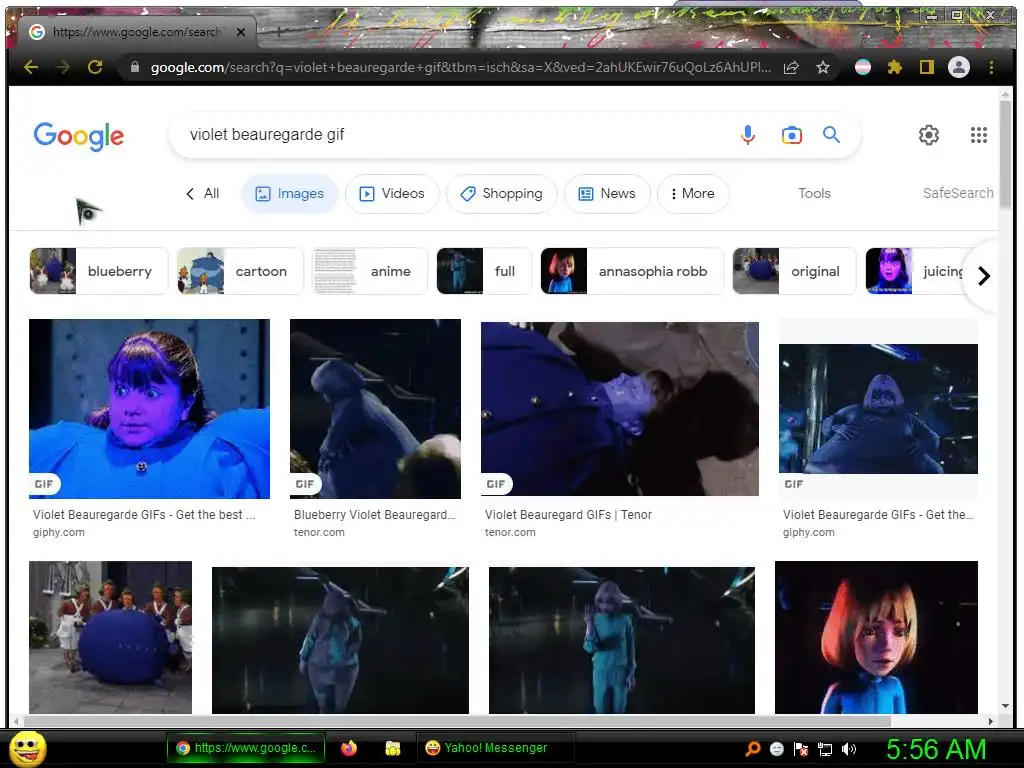Switch to All results
The image size is (1024, 768).
coord(203,193)
